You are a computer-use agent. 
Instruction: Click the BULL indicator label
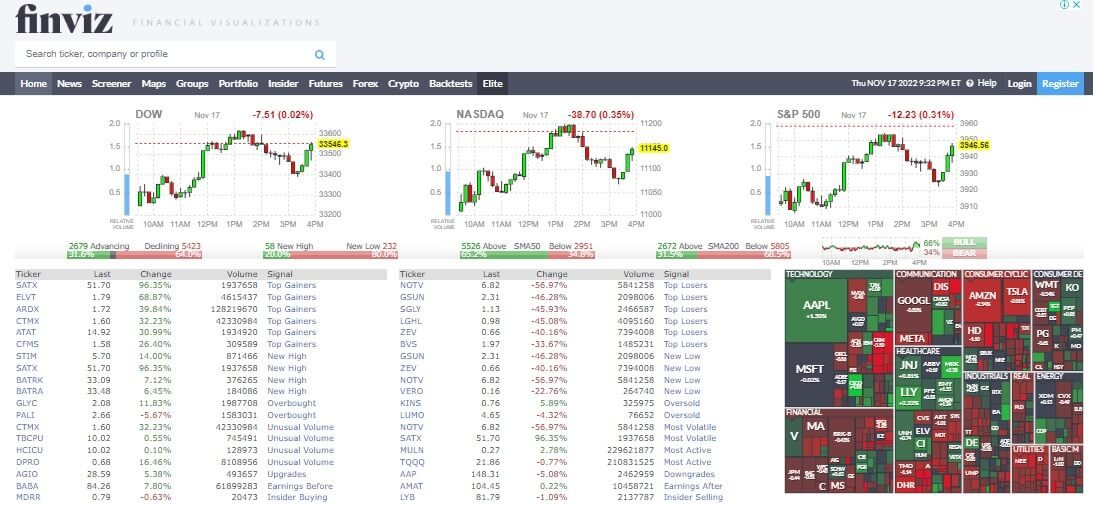(965, 242)
